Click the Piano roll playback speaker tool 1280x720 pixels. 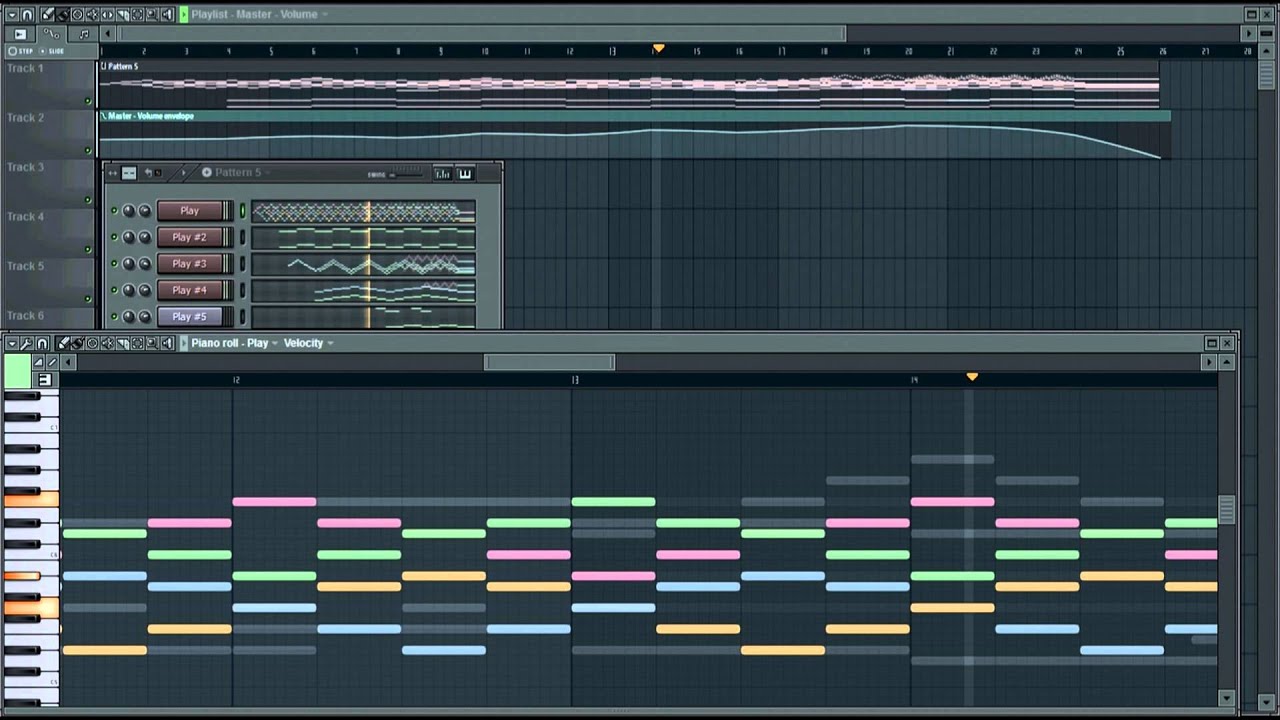click(167, 343)
